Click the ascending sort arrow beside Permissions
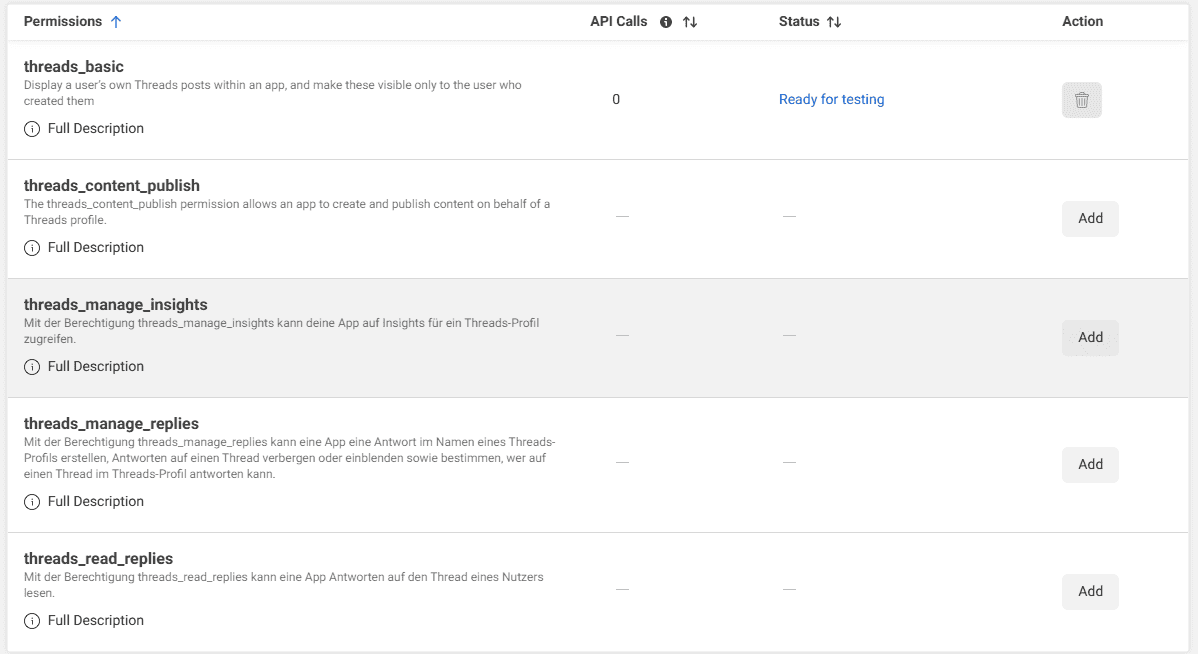 [x=116, y=20]
